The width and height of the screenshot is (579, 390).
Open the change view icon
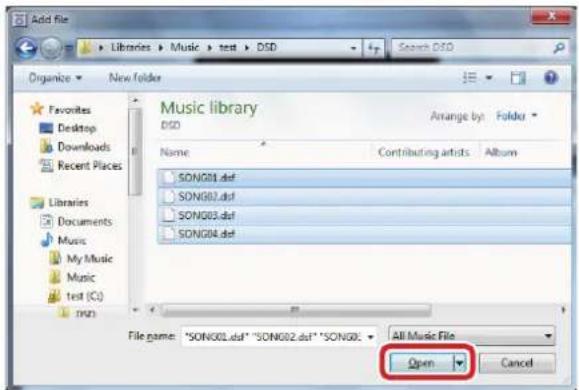click(470, 78)
